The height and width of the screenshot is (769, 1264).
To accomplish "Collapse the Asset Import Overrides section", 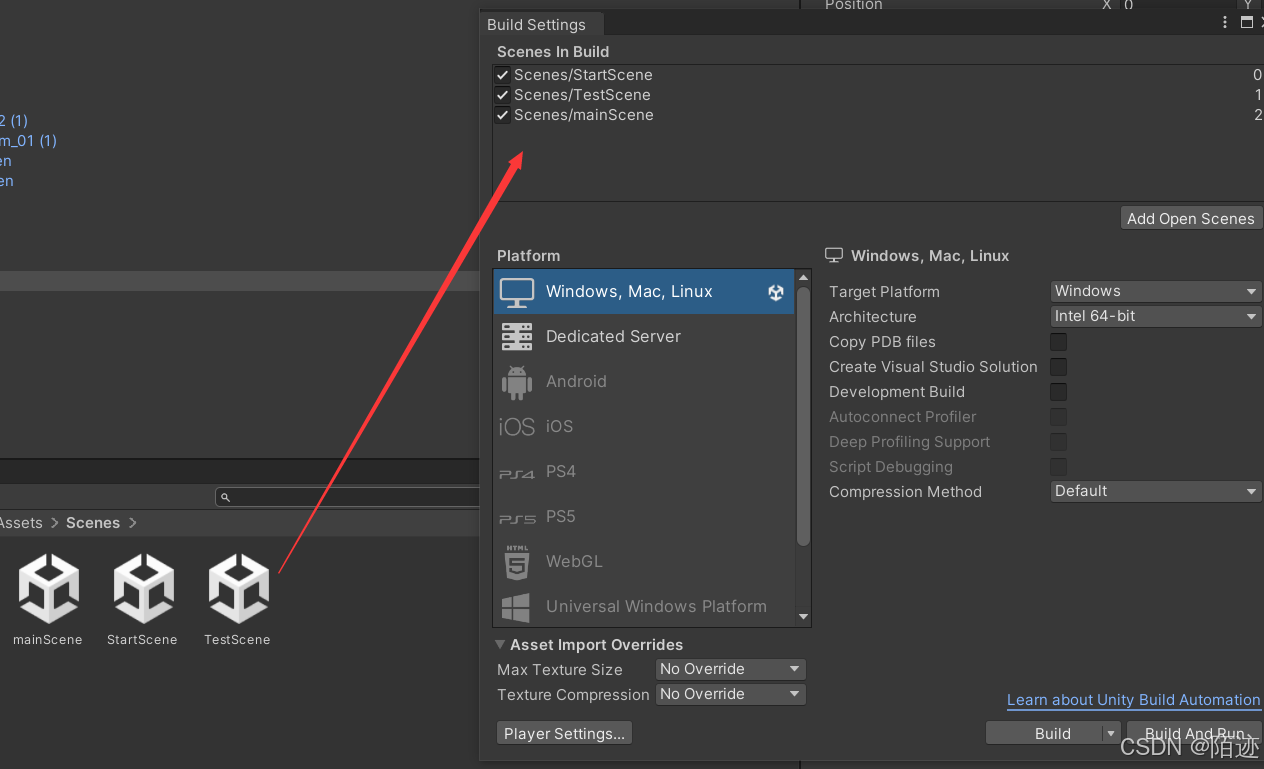I will pos(501,645).
